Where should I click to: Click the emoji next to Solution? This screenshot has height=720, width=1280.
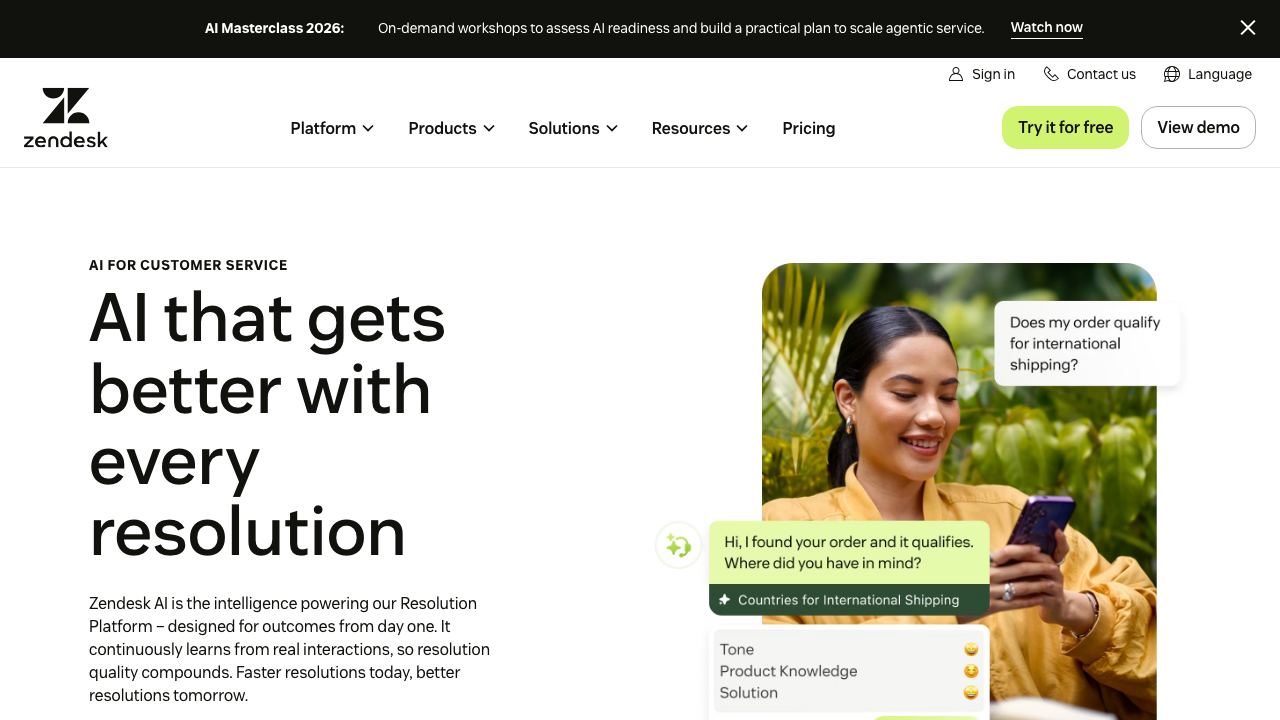click(x=970, y=693)
